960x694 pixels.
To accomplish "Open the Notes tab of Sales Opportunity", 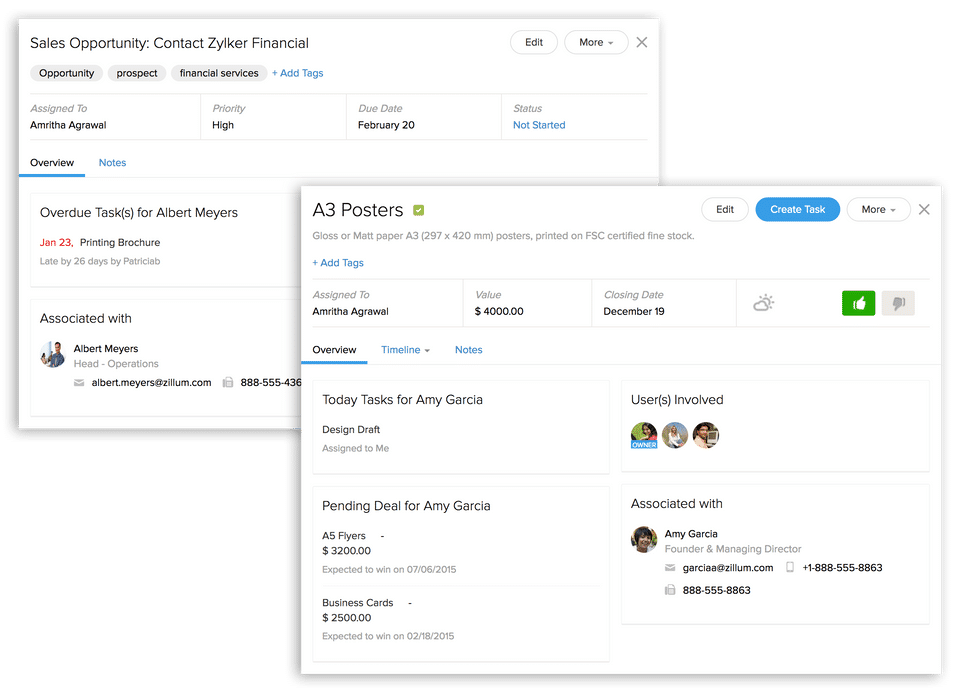I will pos(112,162).
